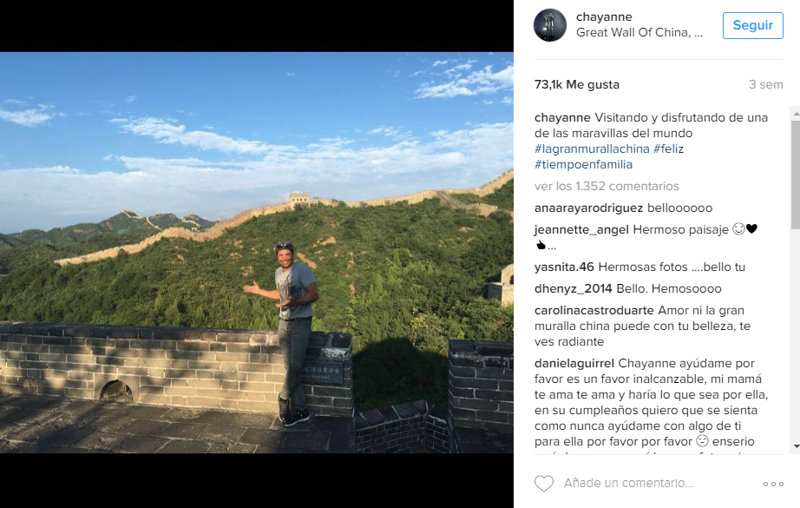Open the #tiempoenfamilia hashtag
The width and height of the screenshot is (800, 508).
tap(583, 165)
